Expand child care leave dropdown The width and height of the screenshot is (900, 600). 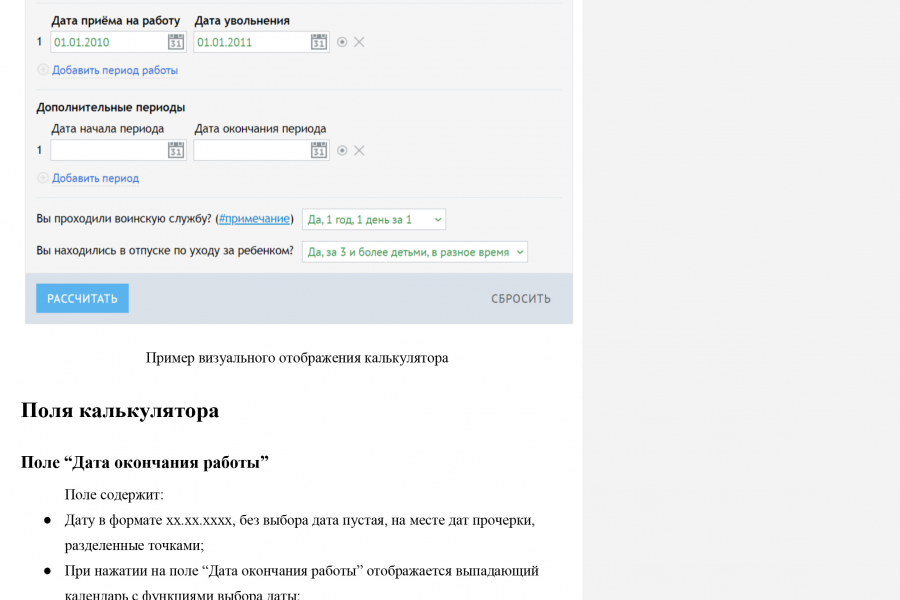pos(414,252)
